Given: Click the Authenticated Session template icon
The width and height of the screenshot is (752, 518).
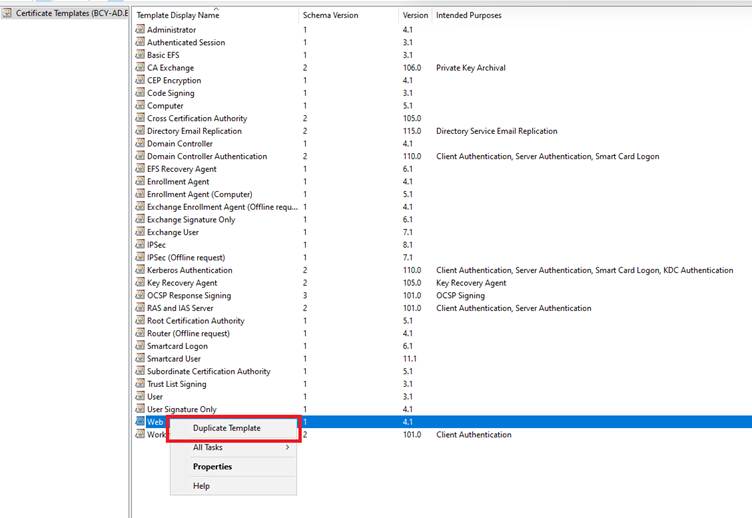Looking at the screenshot, I should (140, 42).
